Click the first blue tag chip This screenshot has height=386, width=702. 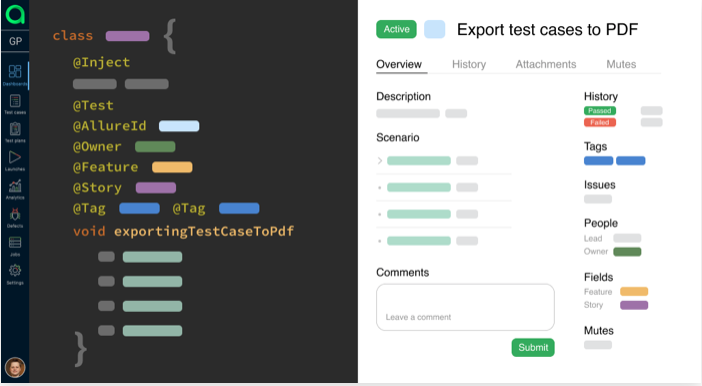tap(598, 161)
